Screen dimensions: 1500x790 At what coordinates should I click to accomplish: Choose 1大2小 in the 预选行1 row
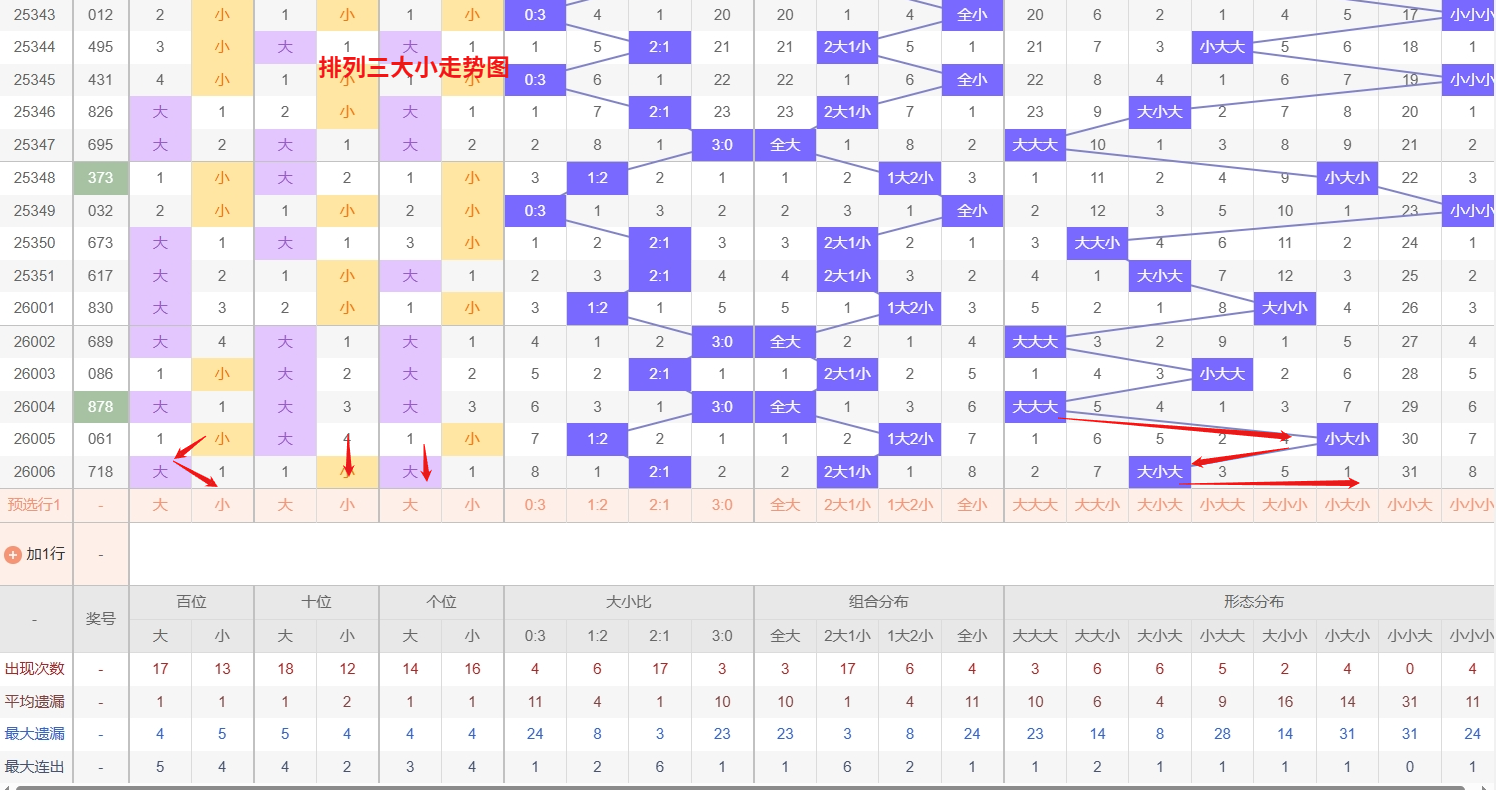pyautogui.click(x=910, y=505)
